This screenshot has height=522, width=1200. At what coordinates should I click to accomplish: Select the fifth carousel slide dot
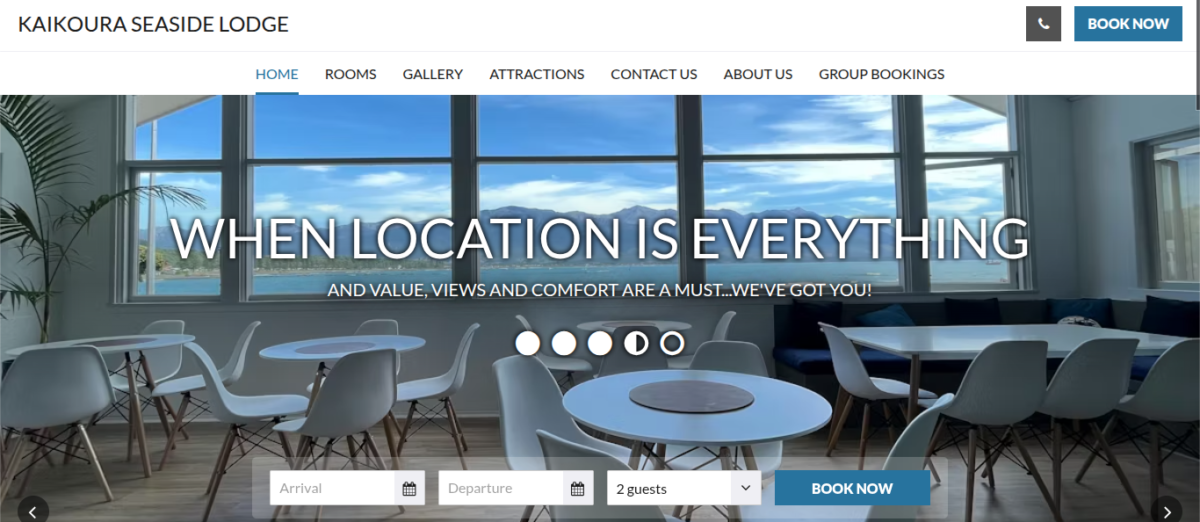click(x=672, y=343)
